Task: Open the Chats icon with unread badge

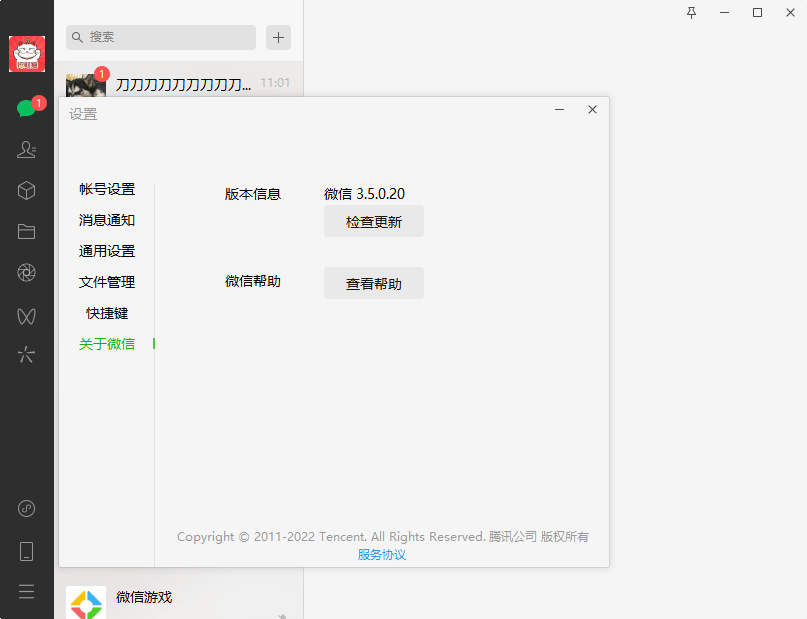Action: pos(27,108)
